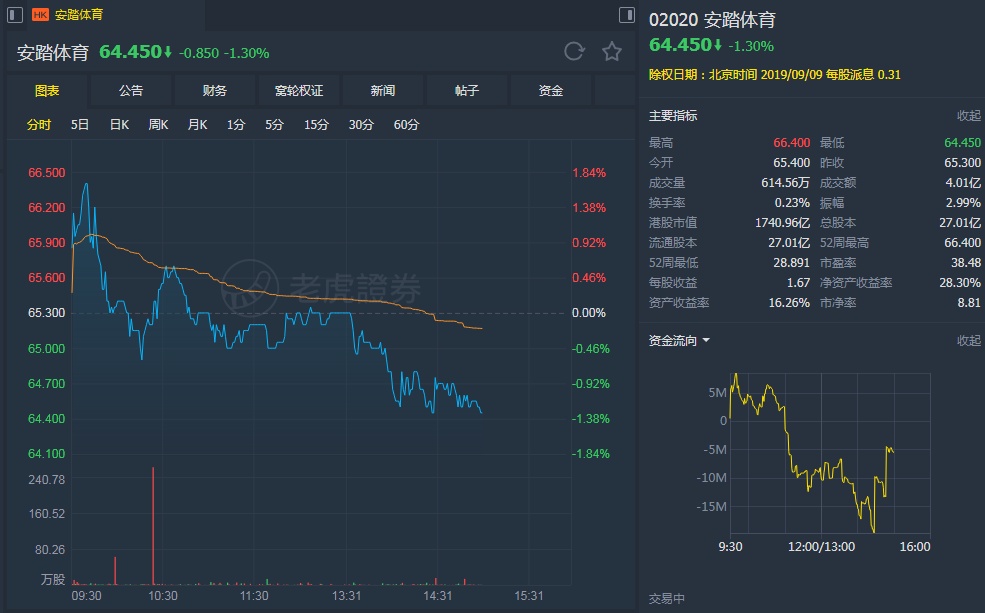The image size is (985, 613).
Task: Click the tall volume bar near 10:30
Action: click(x=153, y=525)
